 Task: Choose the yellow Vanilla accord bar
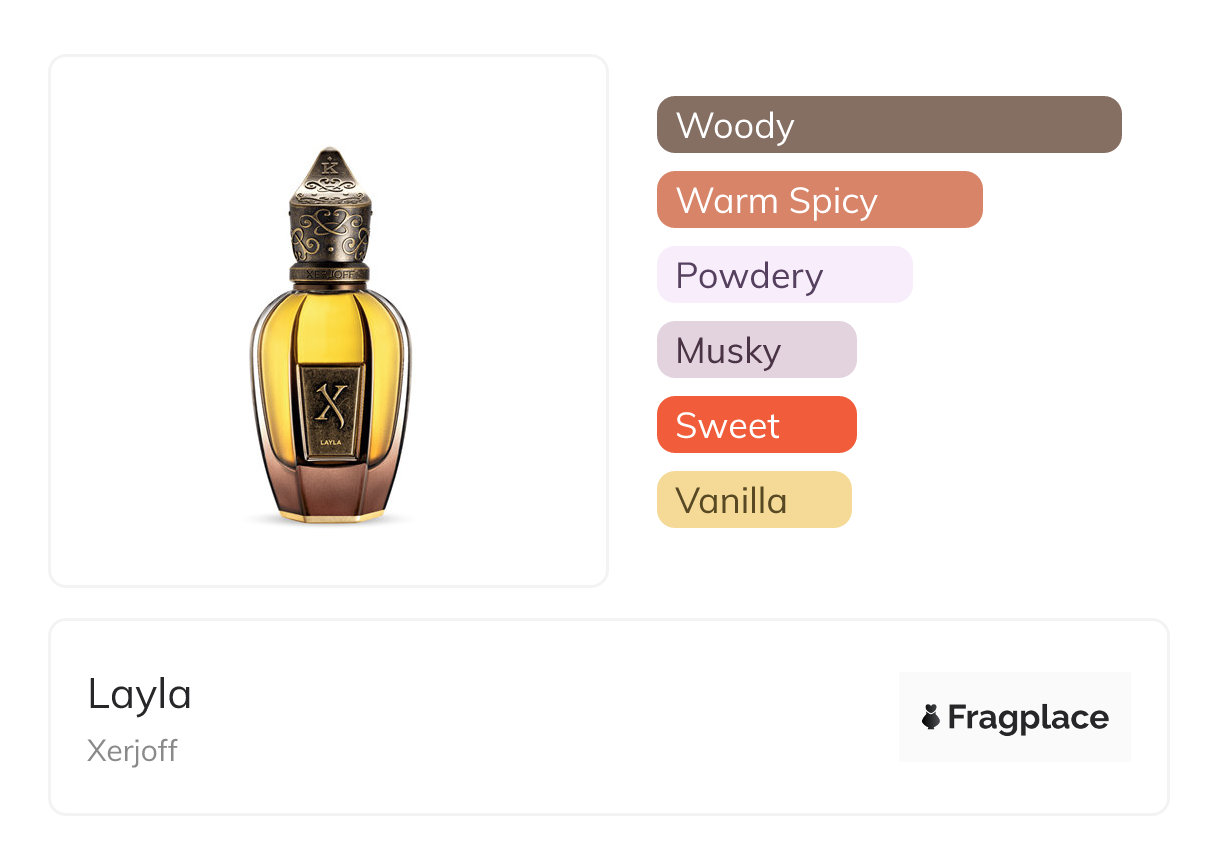753,500
